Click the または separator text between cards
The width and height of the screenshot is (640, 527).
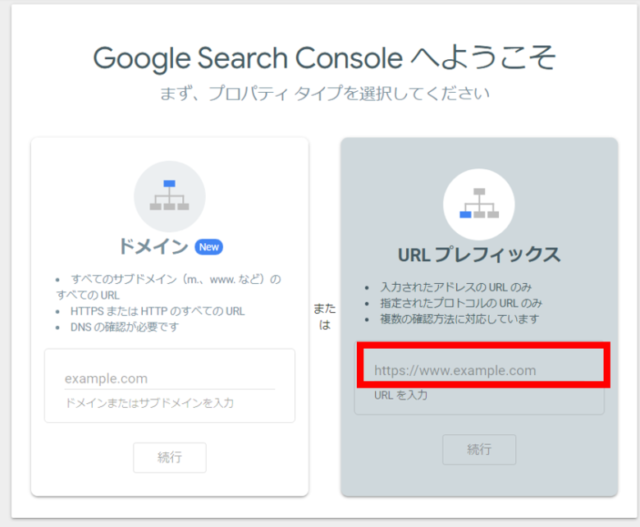point(324,317)
